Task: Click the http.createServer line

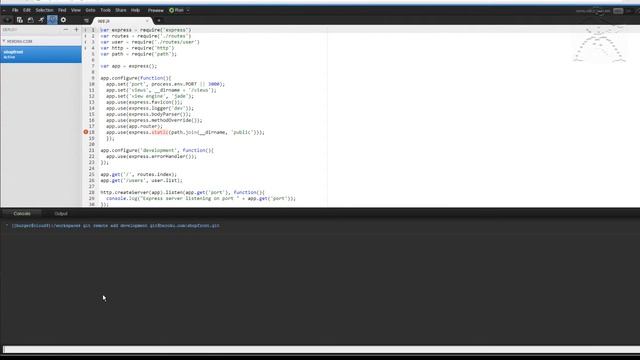Action: coord(182,192)
